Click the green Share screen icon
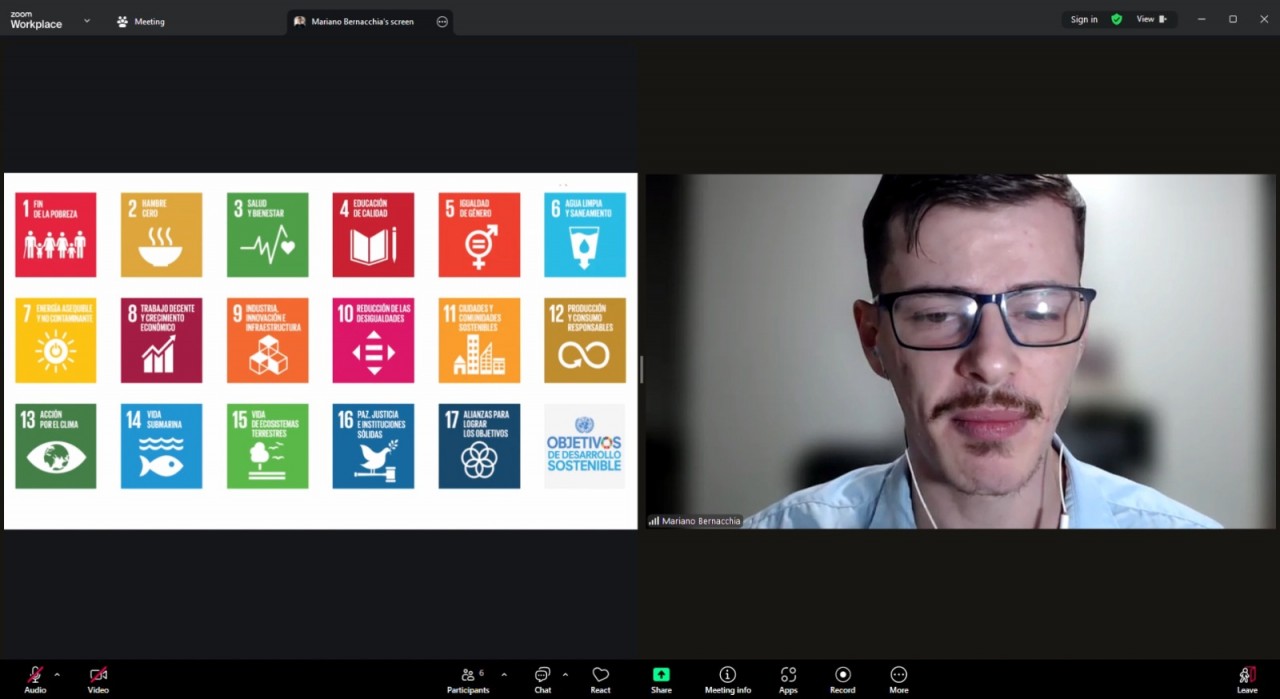Image resolution: width=1280 pixels, height=699 pixels. click(661, 676)
